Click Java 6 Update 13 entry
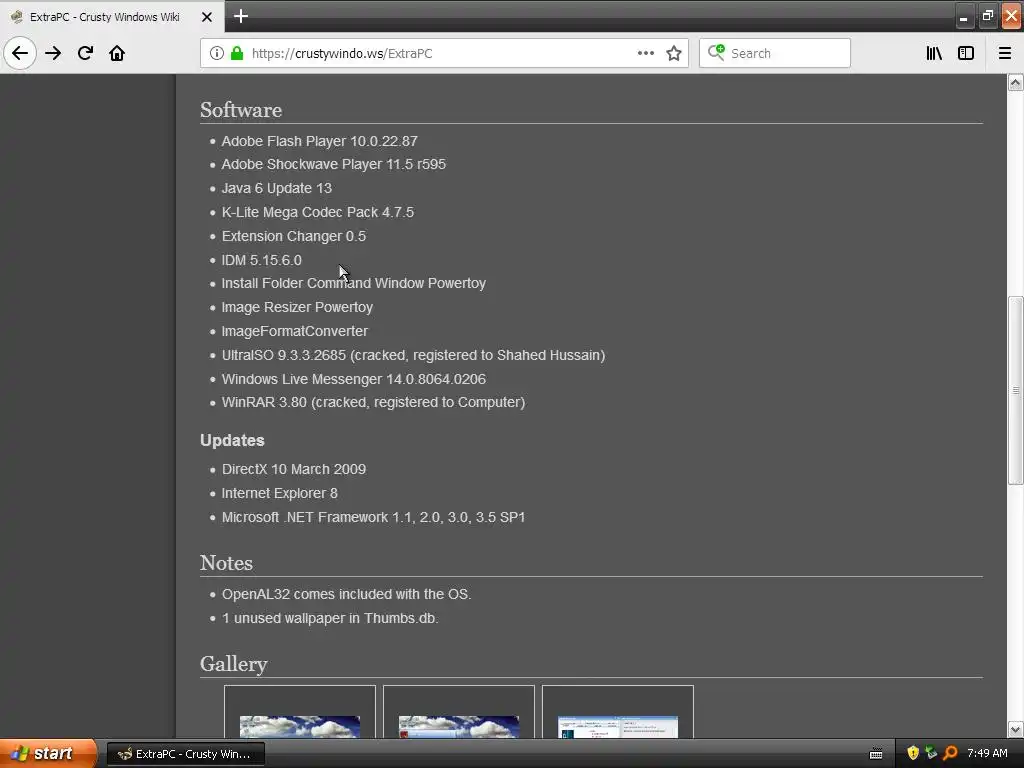This screenshot has height=768, width=1024. click(277, 188)
